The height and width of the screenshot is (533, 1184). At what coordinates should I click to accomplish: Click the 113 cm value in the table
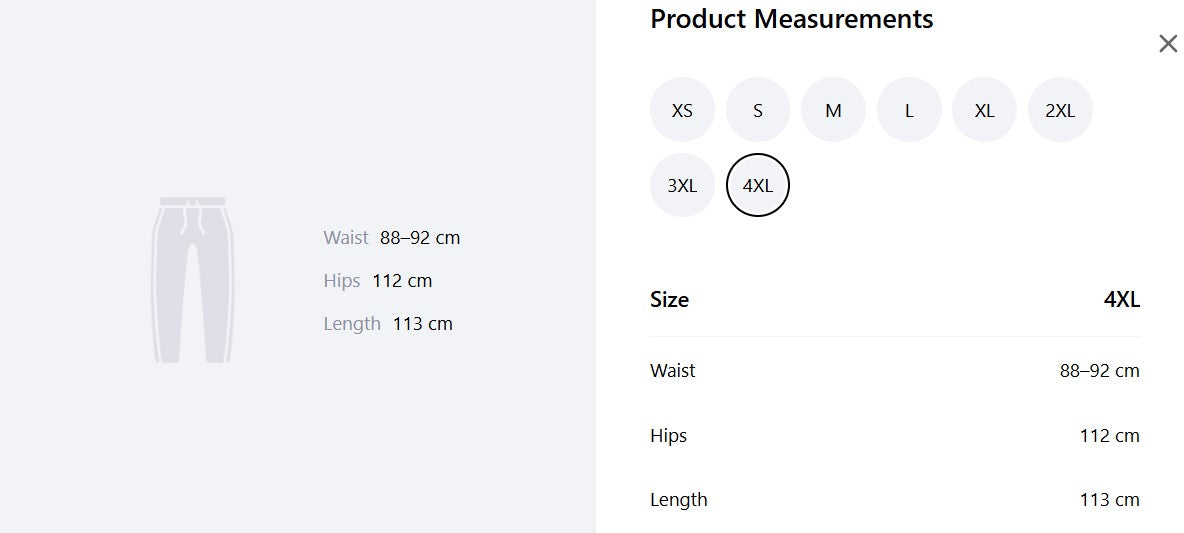click(x=1109, y=500)
